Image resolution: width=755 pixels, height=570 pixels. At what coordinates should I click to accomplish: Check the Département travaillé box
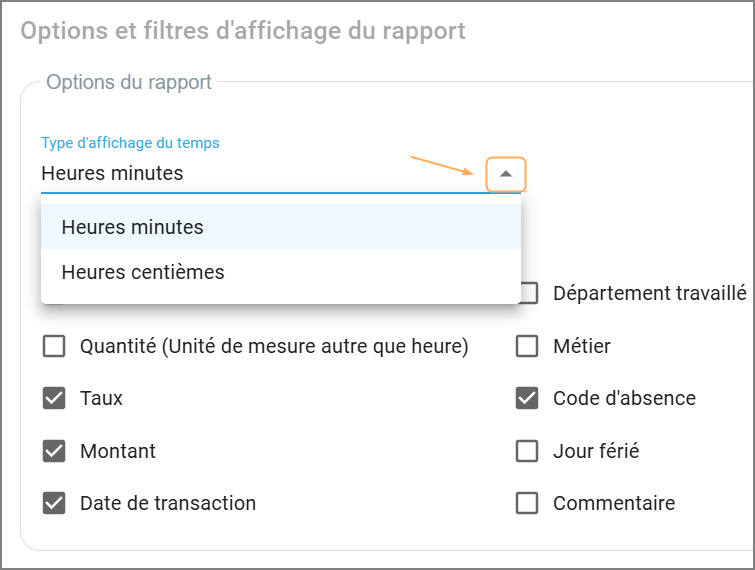527,293
